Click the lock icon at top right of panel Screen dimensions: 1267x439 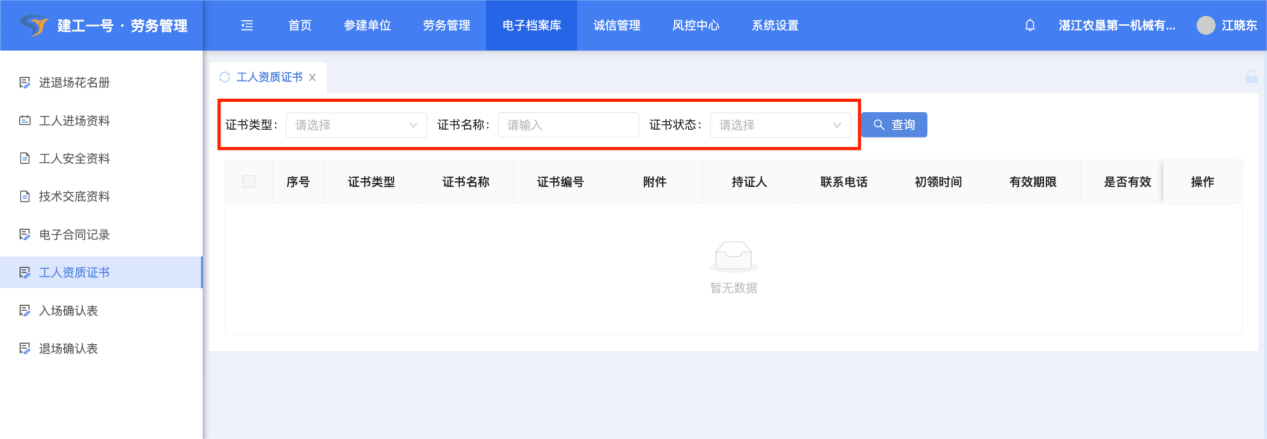point(1250,77)
